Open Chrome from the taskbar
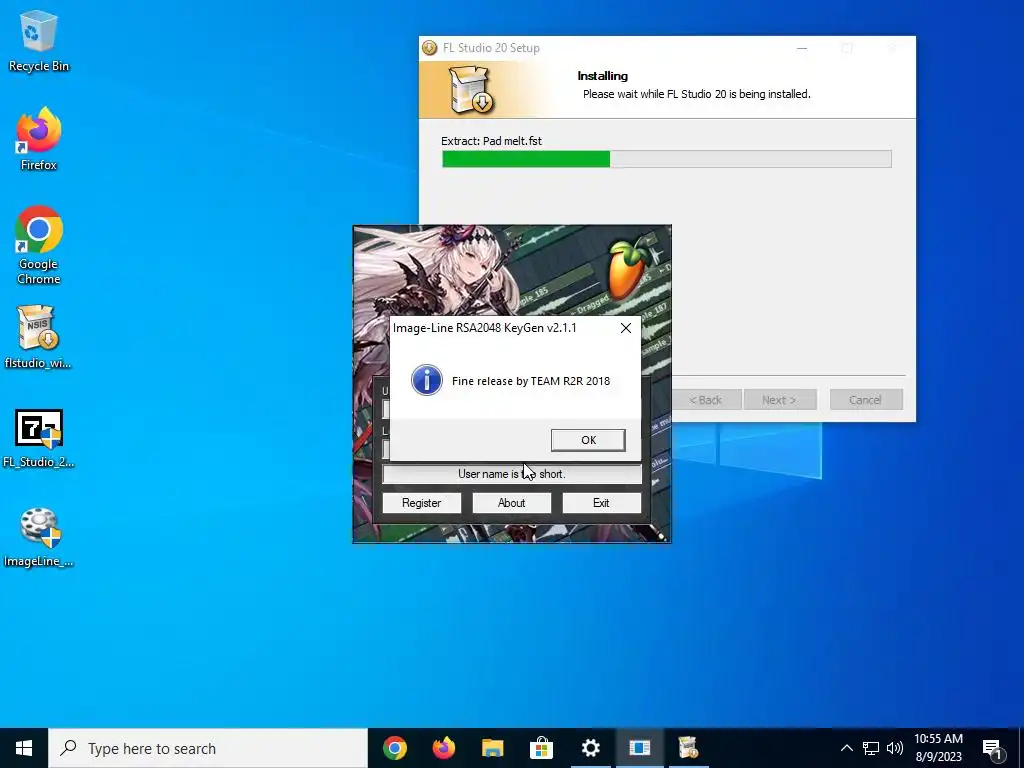The height and width of the screenshot is (768, 1024). (395, 748)
